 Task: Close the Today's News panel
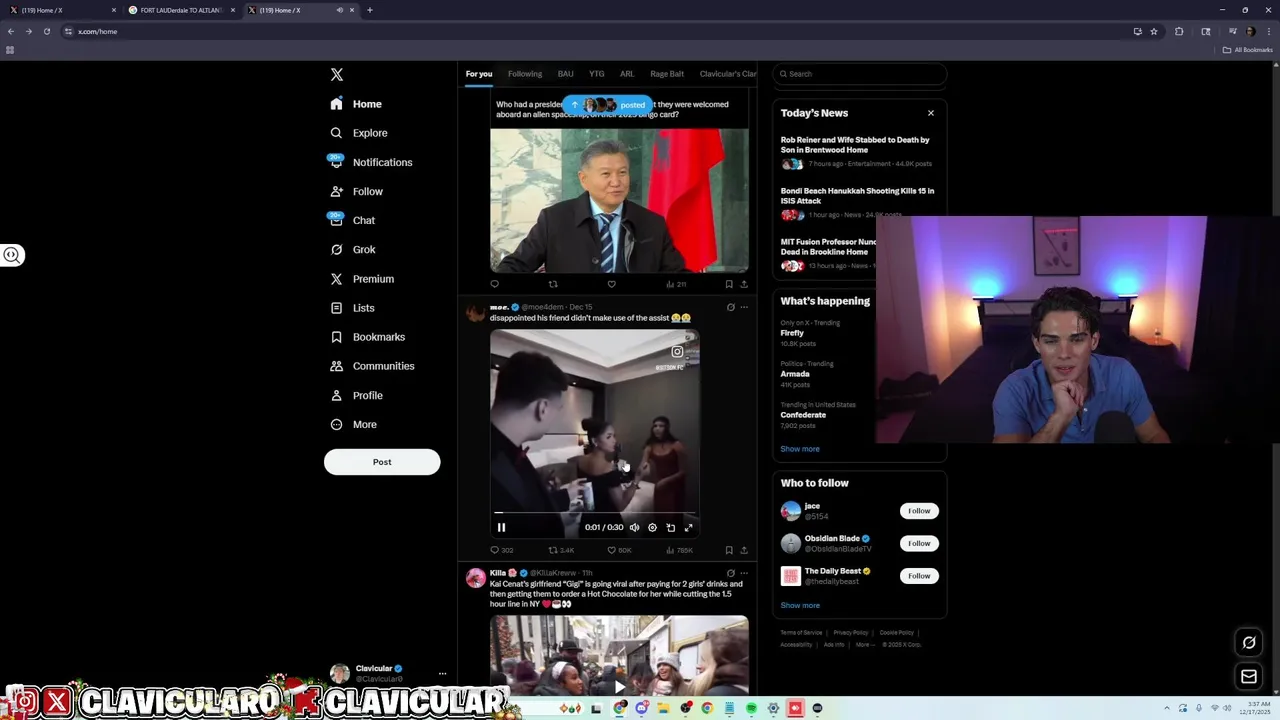[x=931, y=113]
